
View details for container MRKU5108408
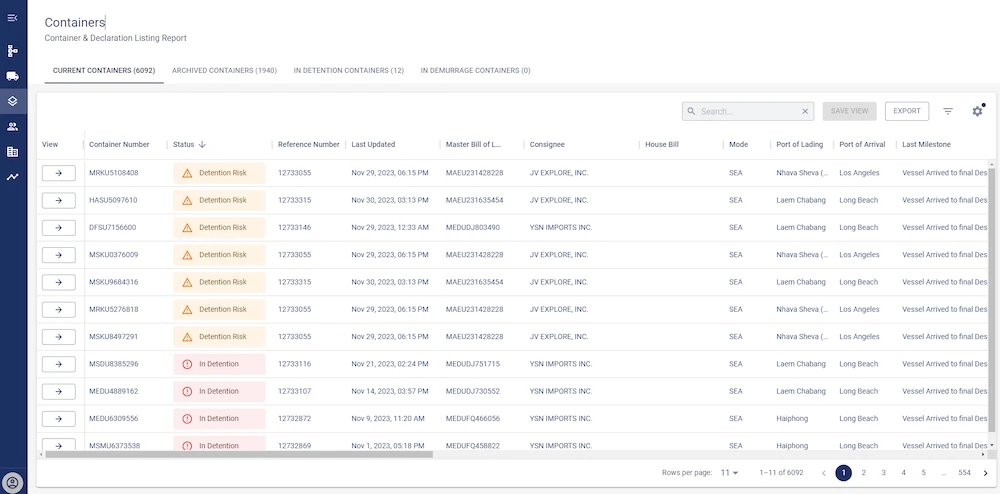coord(59,173)
